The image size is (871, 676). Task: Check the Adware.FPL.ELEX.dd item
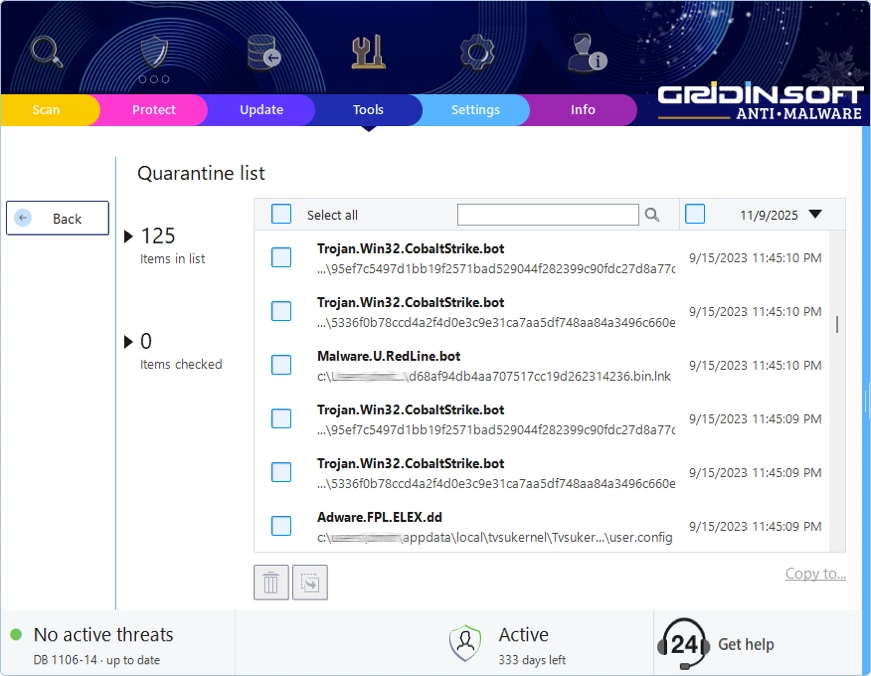(281, 526)
